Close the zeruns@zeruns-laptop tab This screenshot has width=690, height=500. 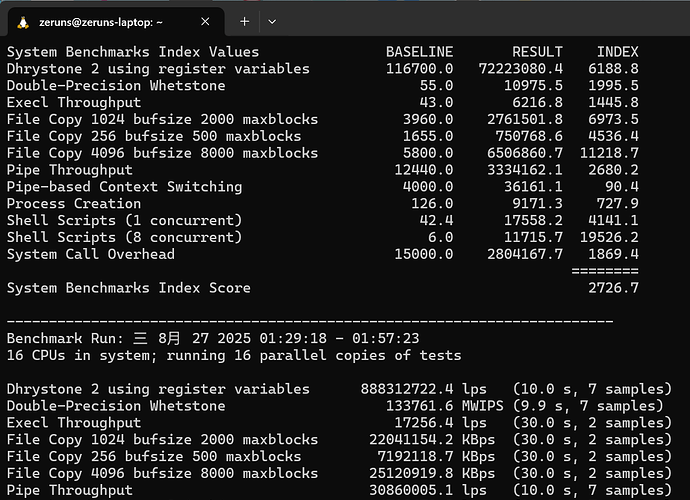(205, 22)
